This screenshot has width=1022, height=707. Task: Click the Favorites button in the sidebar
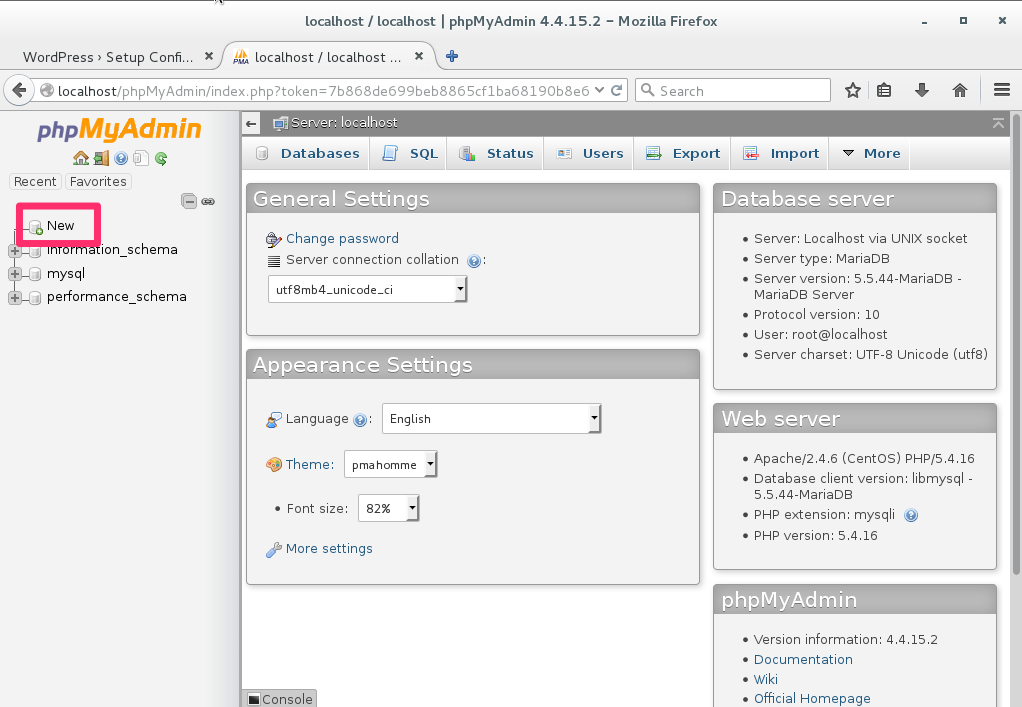[x=98, y=181]
